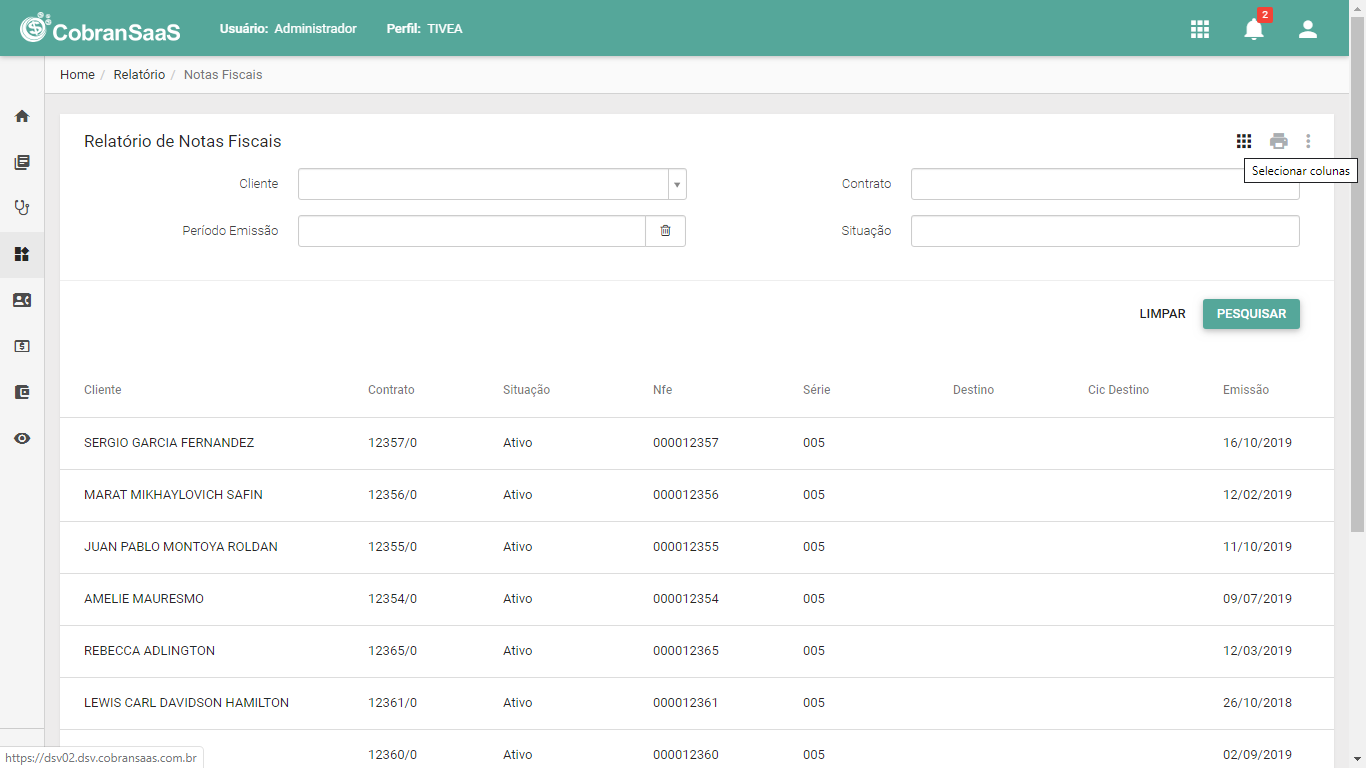1366x768 pixels.
Task: Open the dashboard widgets sidebar icon
Action: tap(22, 254)
